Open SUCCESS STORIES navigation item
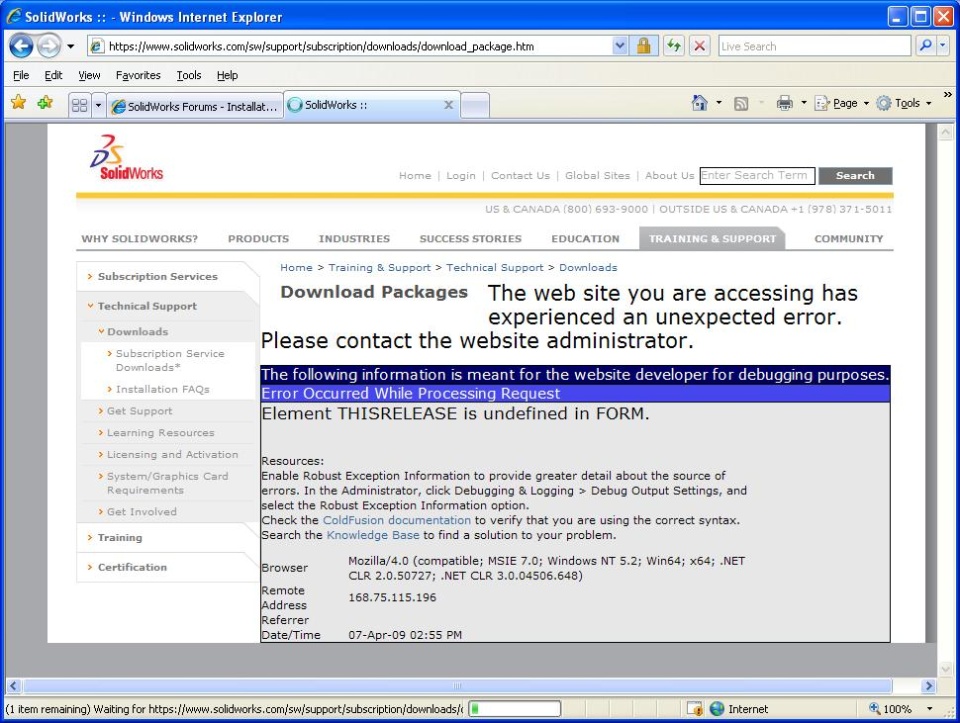This screenshot has height=723, width=960. (470, 239)
